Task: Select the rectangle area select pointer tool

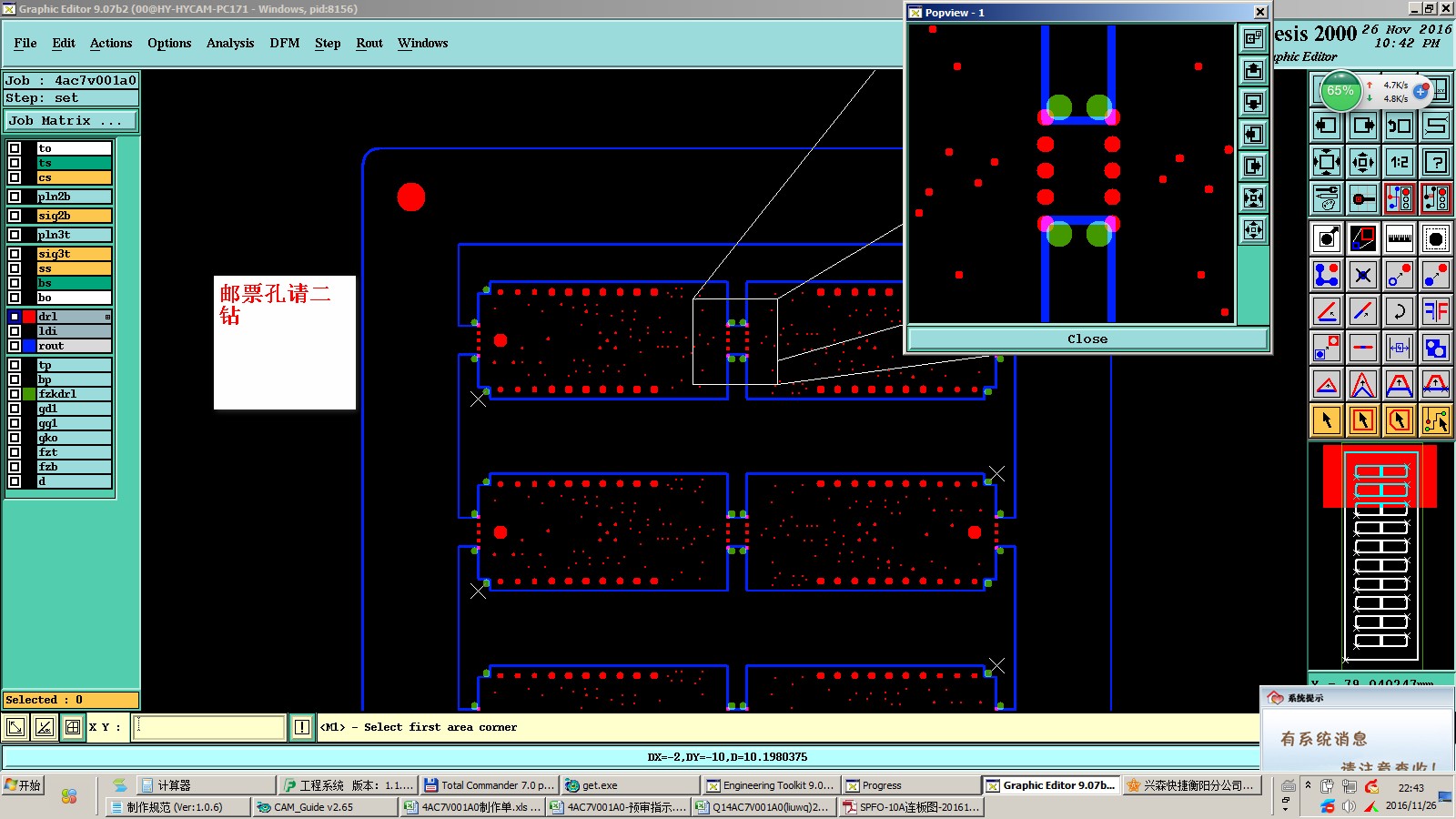Action: click(x=1363, y=420)
